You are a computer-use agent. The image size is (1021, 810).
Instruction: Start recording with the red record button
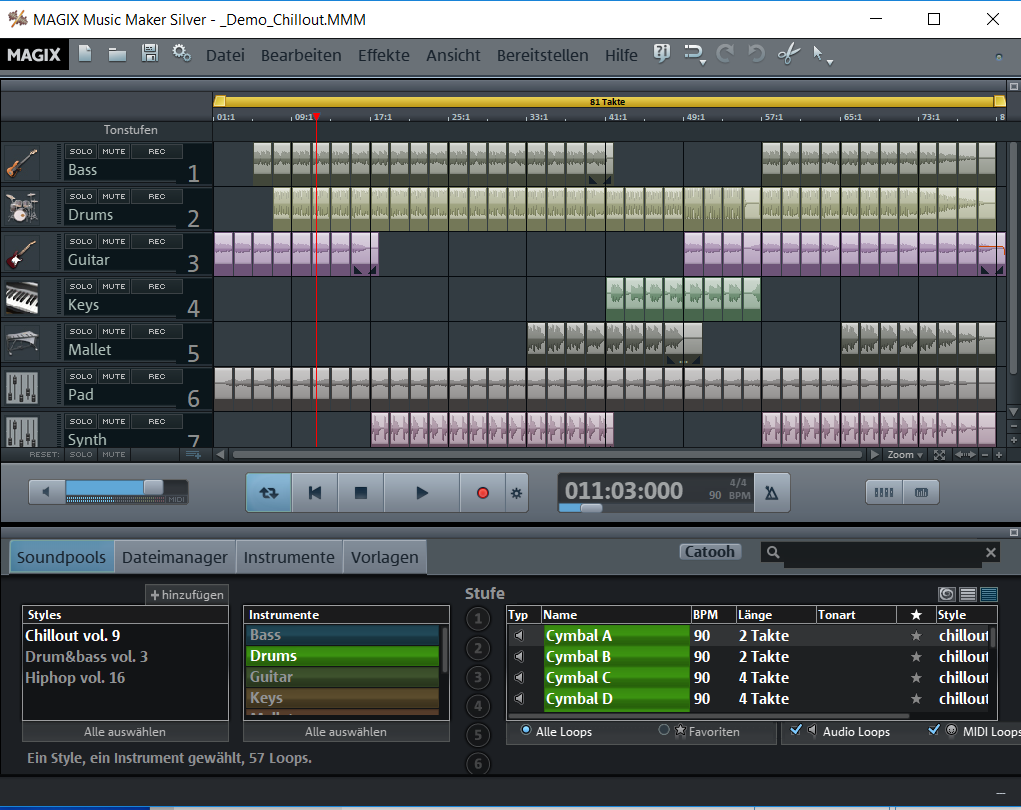pos(483,493)
